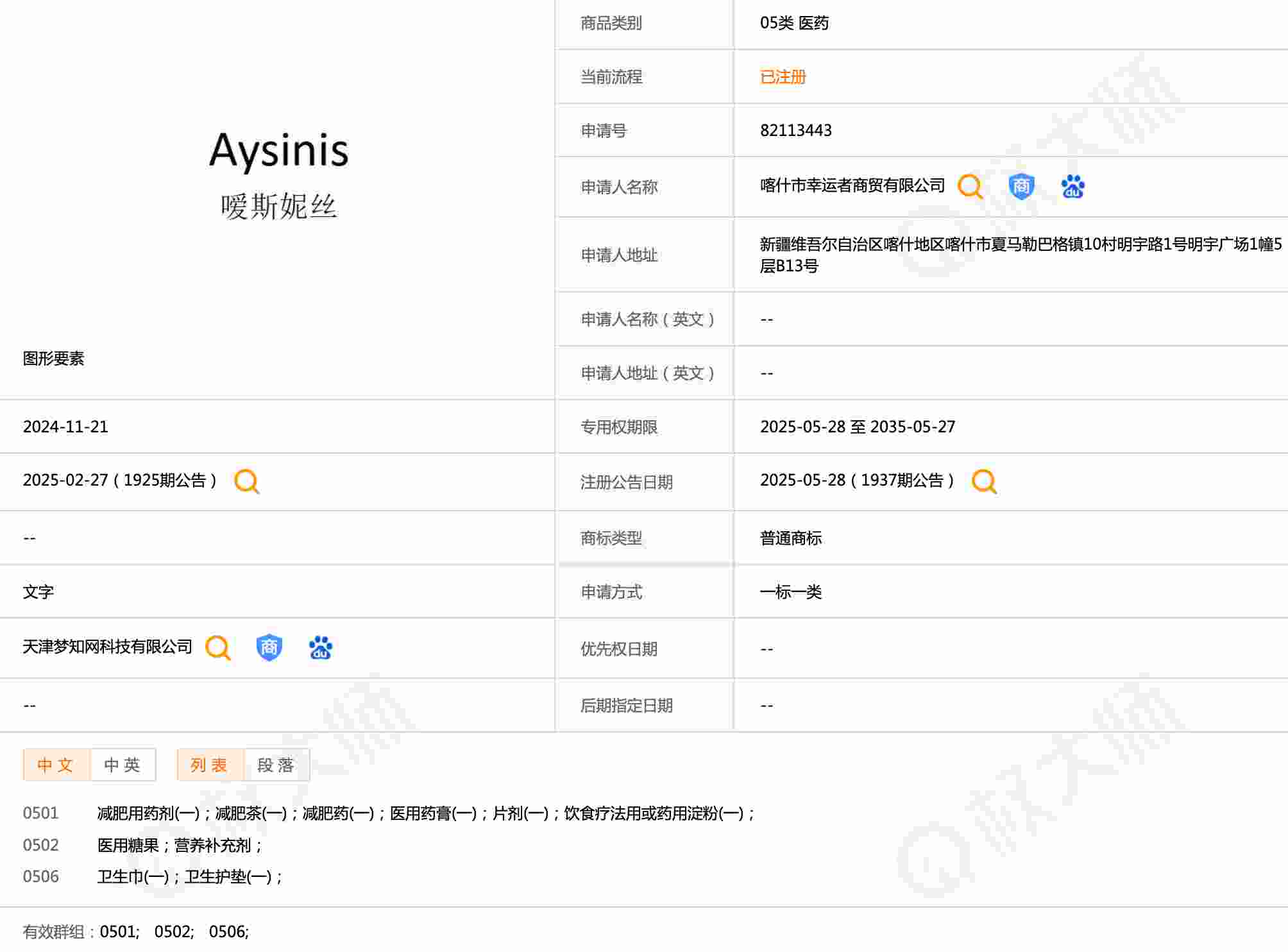Click the Aysinis 嗳斯妮丝 trademark image

pyautogui.click(x=278, y=174)
